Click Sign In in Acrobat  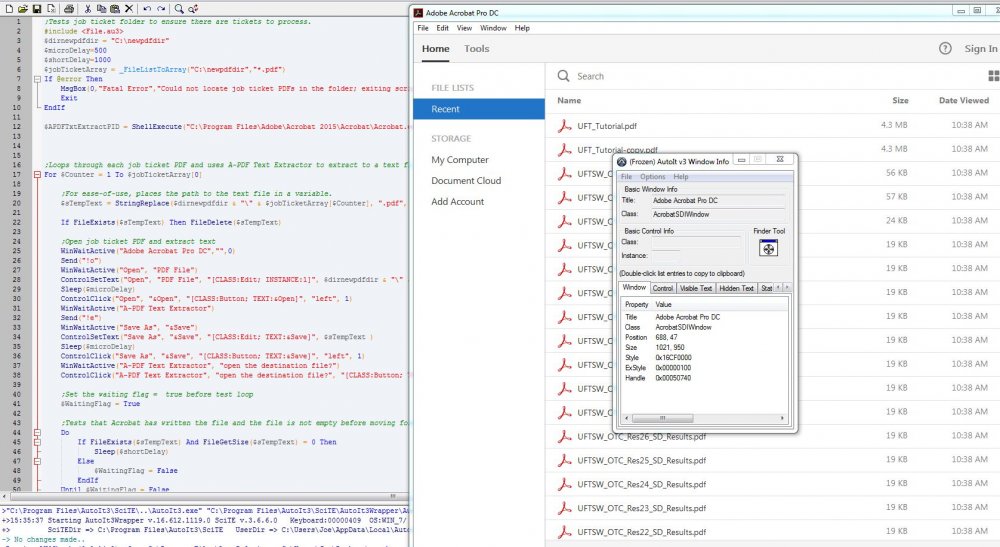click(980, 48)
